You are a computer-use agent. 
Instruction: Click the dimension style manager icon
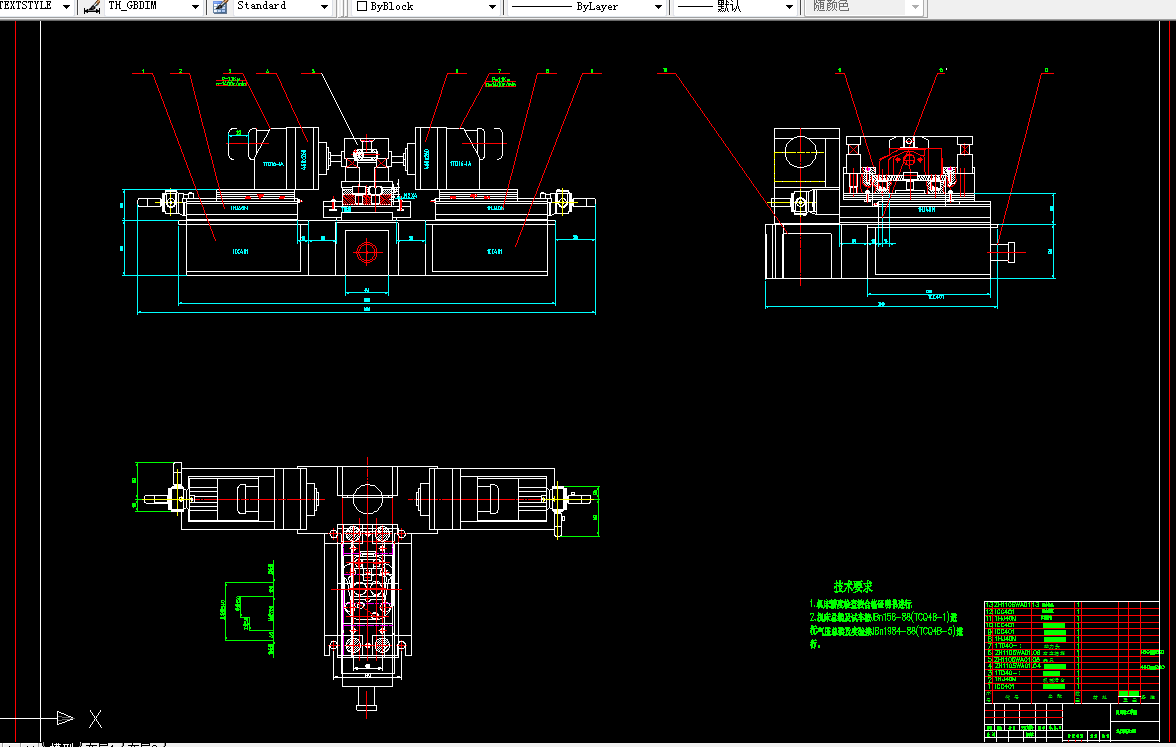click(x=92, y=7)
